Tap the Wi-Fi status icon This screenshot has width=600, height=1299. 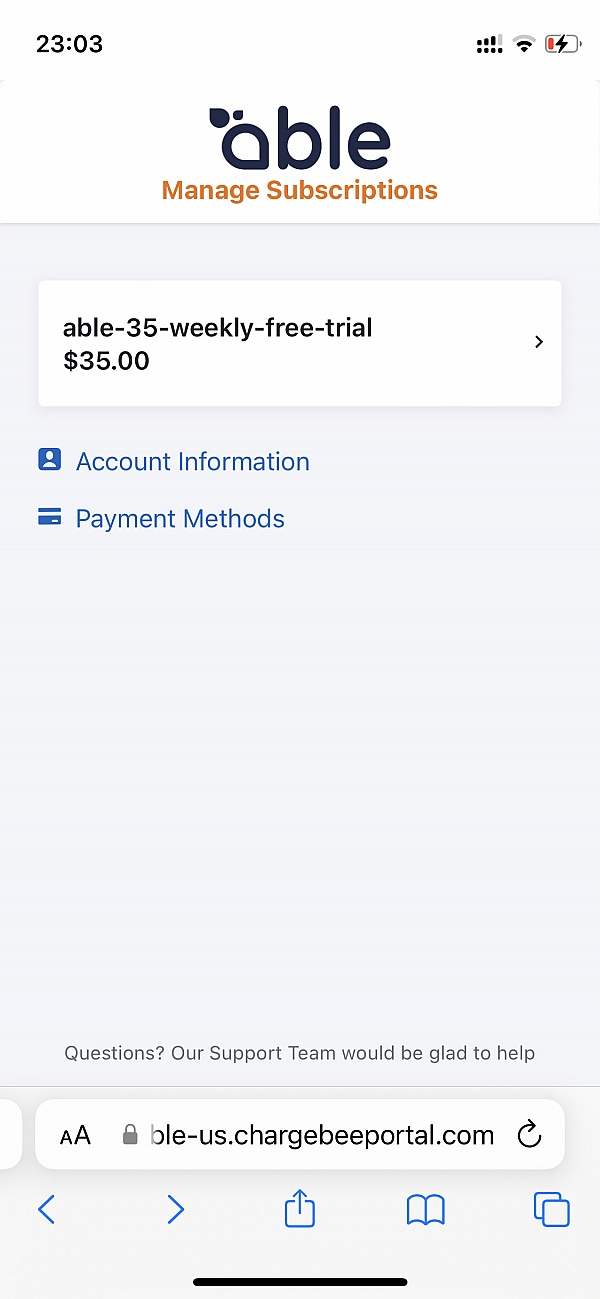(524, 43)
